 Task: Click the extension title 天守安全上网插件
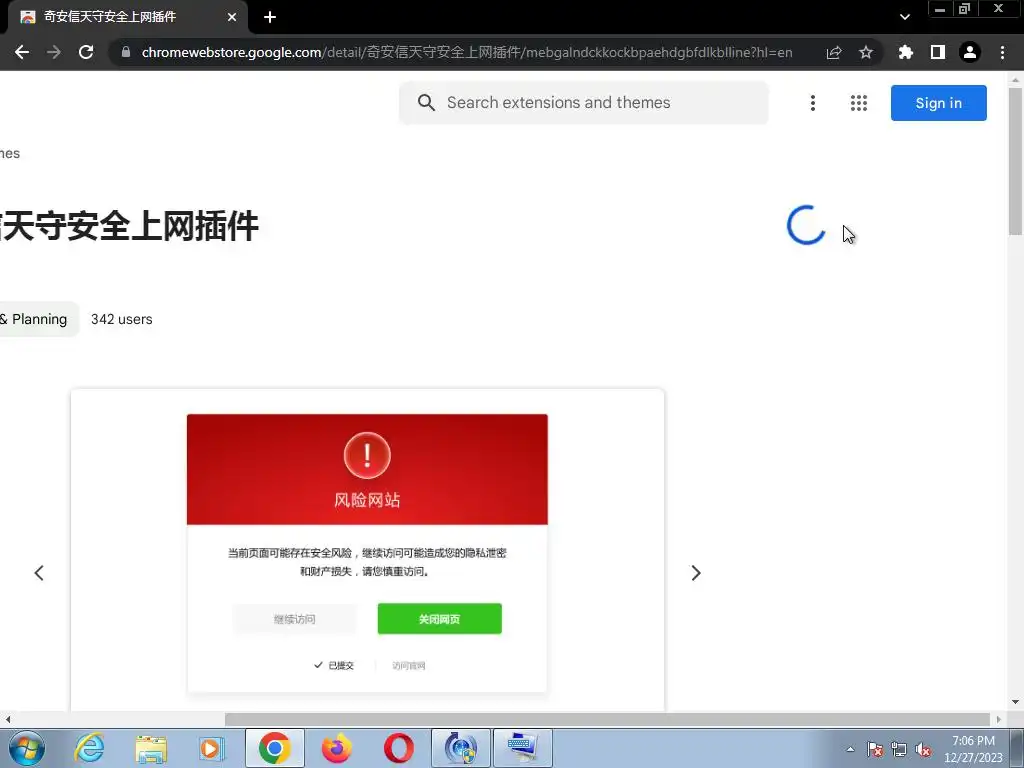(129, 226)
